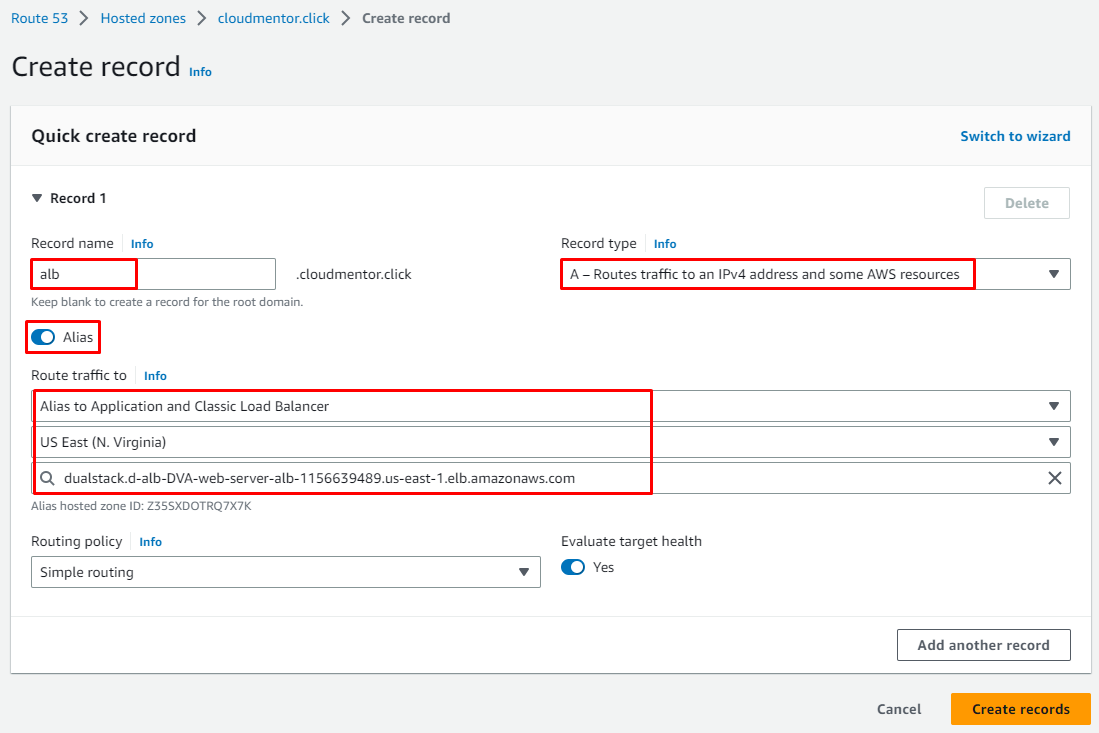1099x733 pixels.
Task: Open Info link next to Record type
Action: click(x=664, y=244)
